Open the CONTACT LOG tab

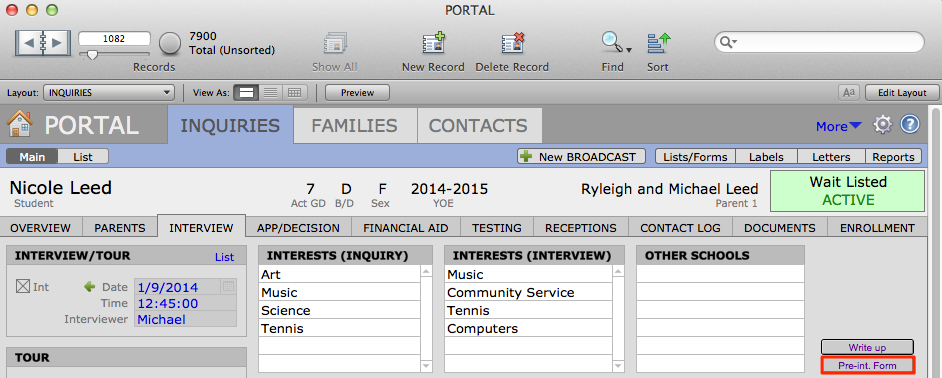coord(680,228)
